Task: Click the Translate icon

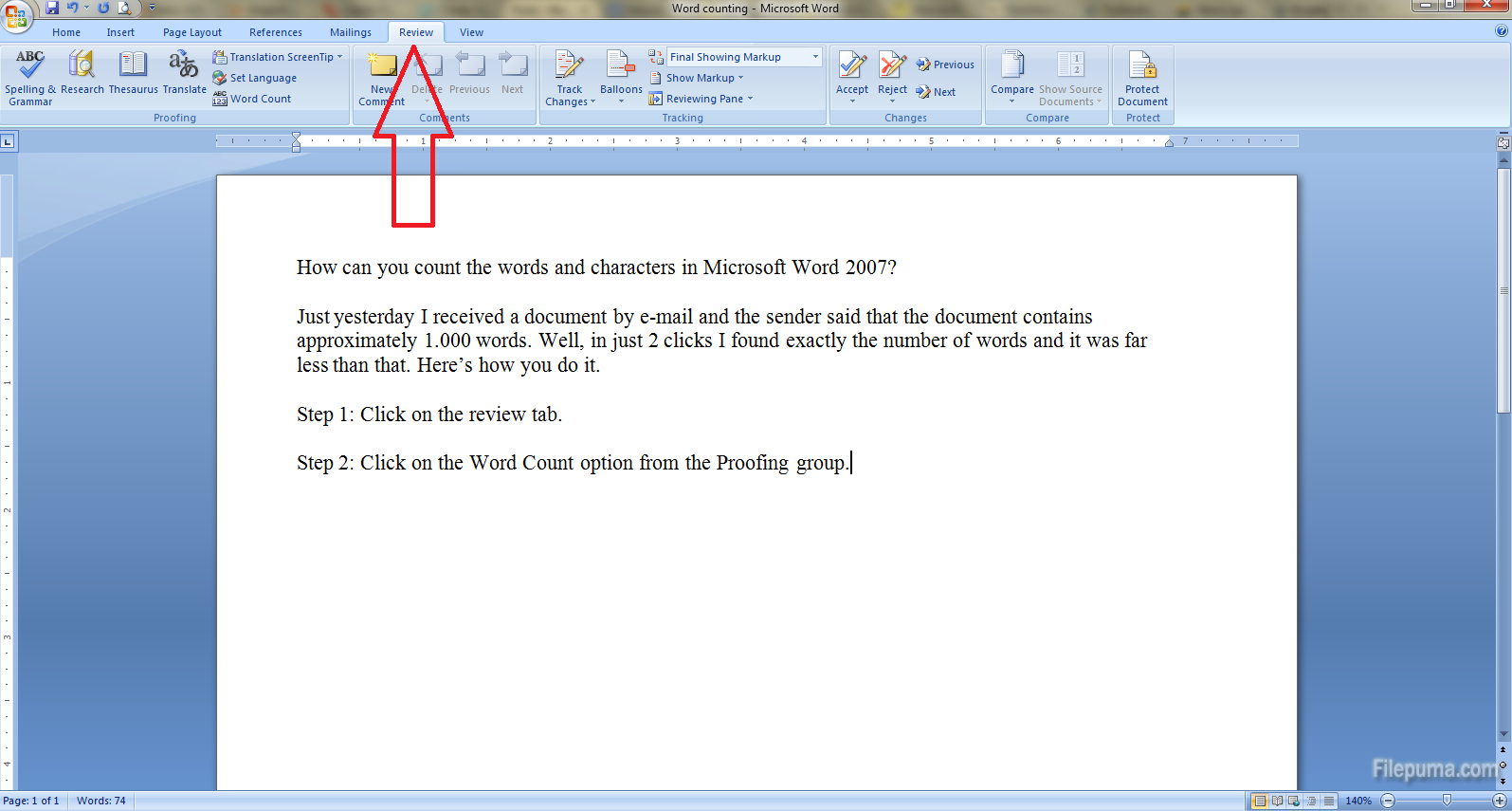Action: [184, 73]
